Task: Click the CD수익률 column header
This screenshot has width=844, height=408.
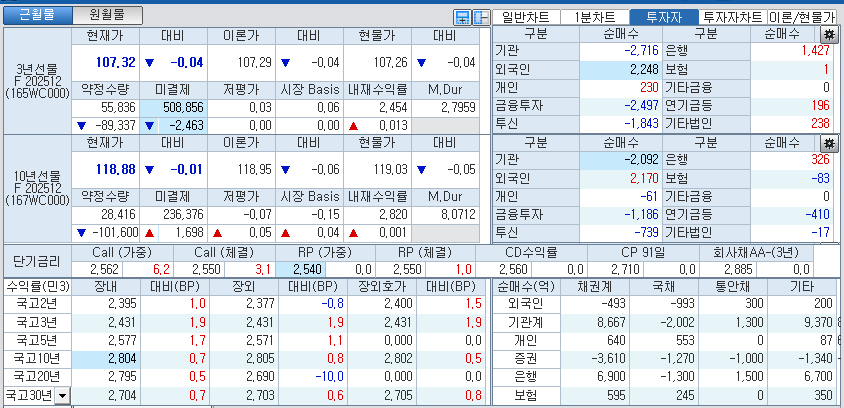Action: (x=531, y=252)
